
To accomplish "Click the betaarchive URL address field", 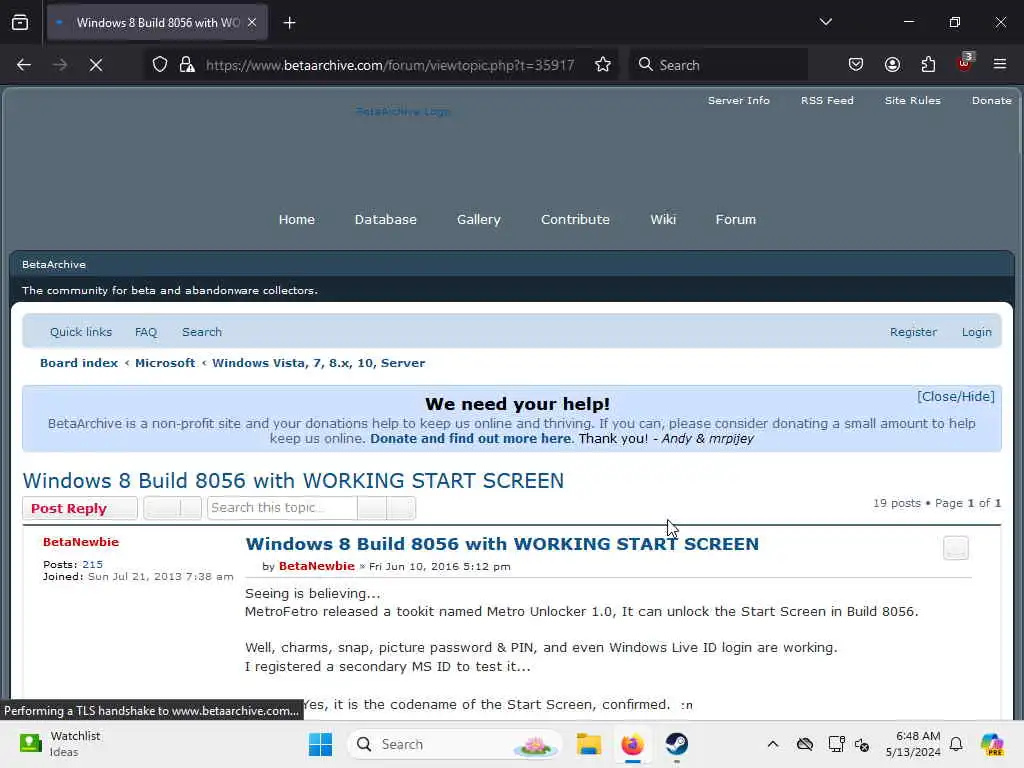I will 390,65.
